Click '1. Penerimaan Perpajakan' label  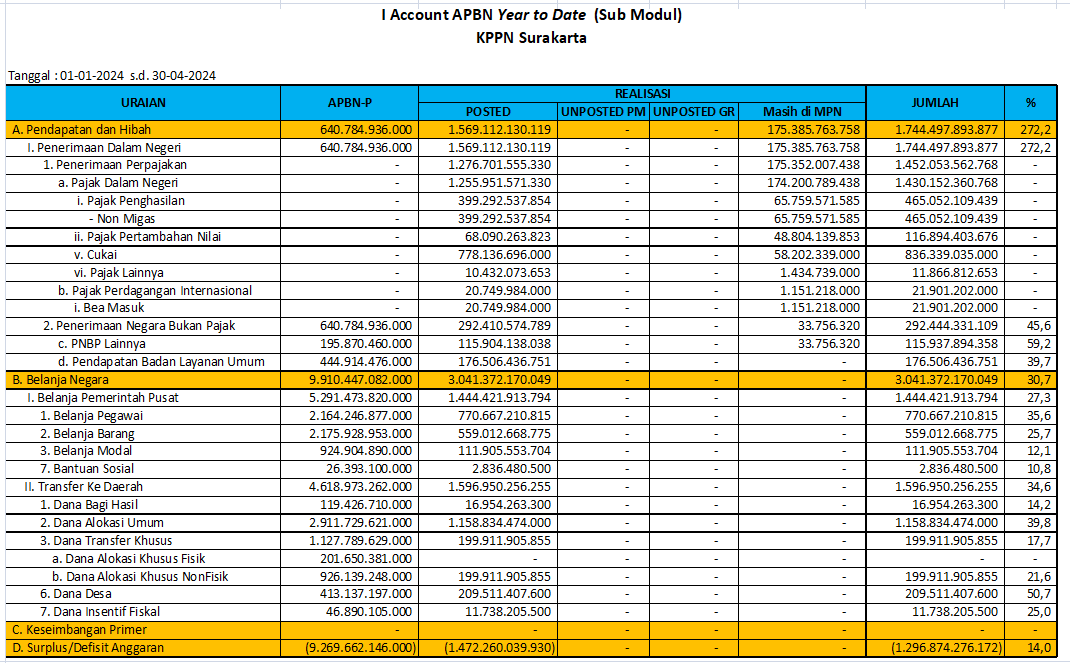115,165
